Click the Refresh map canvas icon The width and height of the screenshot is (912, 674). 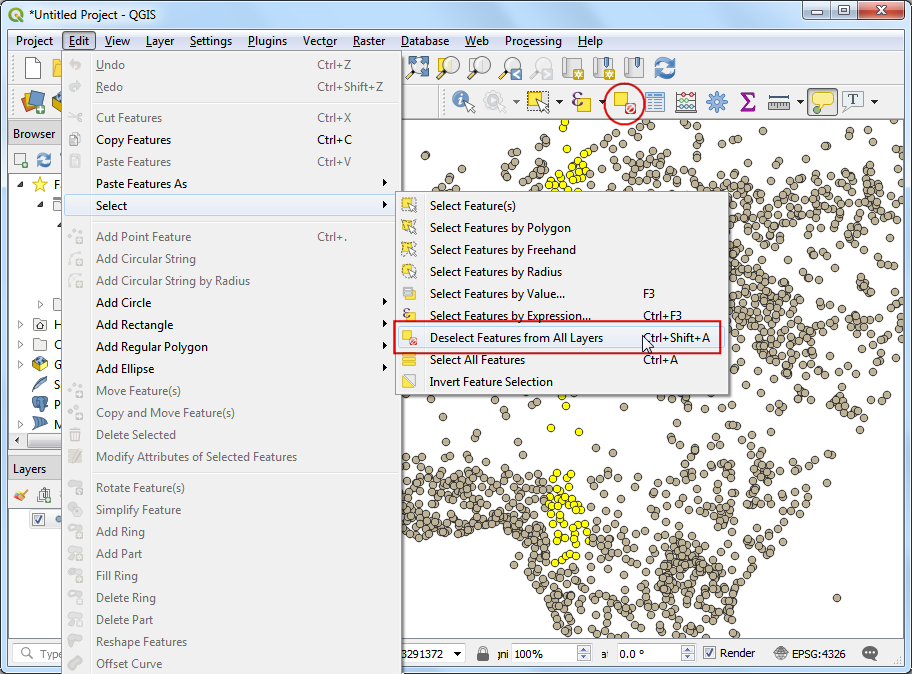pyautogui.click(x=665, y=68)
